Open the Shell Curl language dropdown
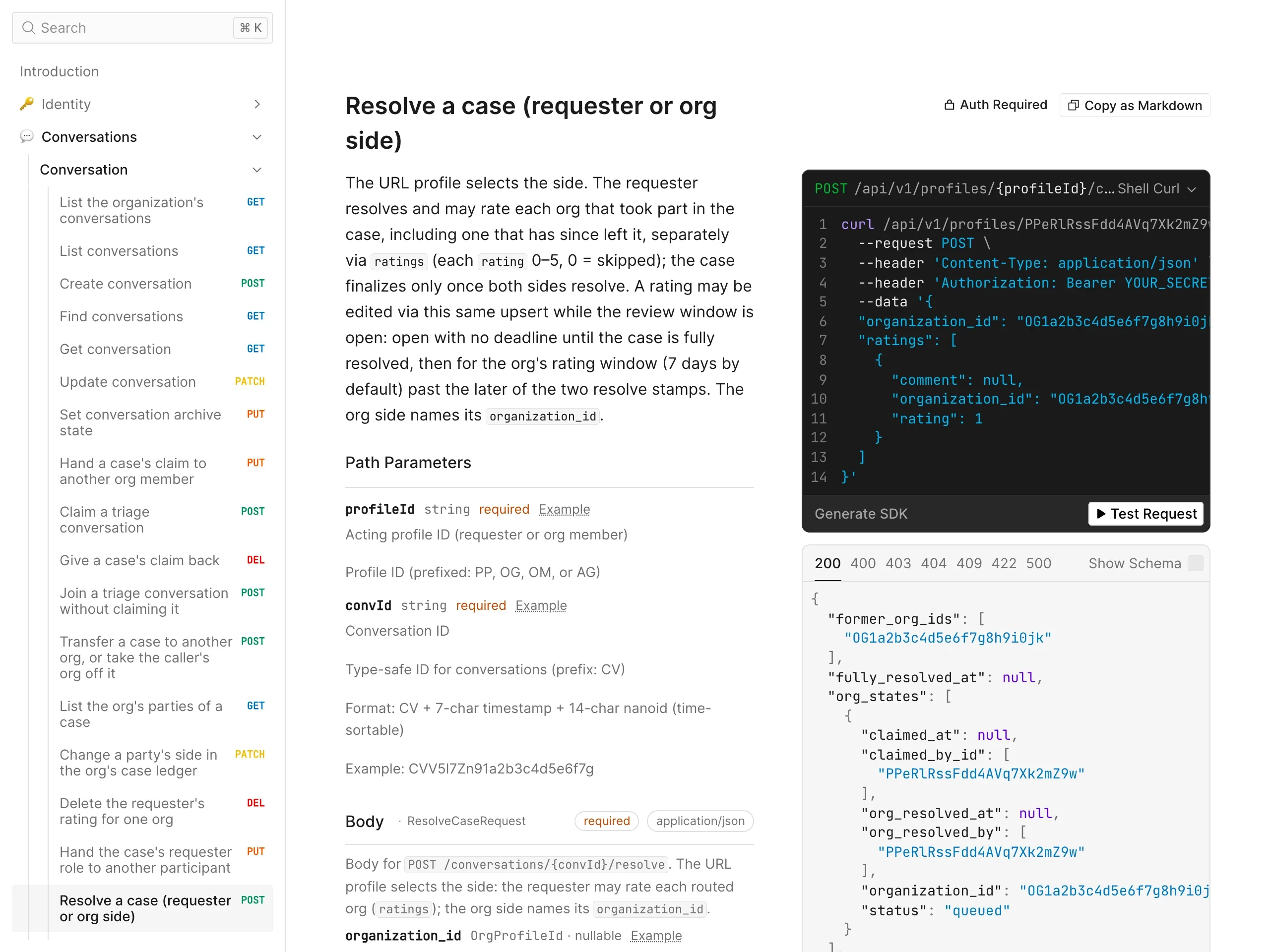Image resolution: width=1270 pixels, height=952 pixels. pyautogui.click(x=1157, y=189)
